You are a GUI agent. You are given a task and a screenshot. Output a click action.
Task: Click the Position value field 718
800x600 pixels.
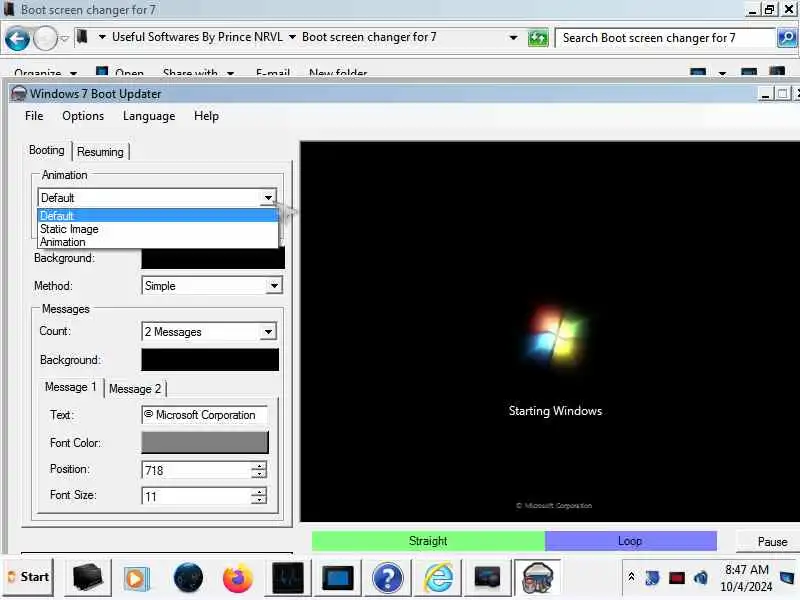coord(196,470)
